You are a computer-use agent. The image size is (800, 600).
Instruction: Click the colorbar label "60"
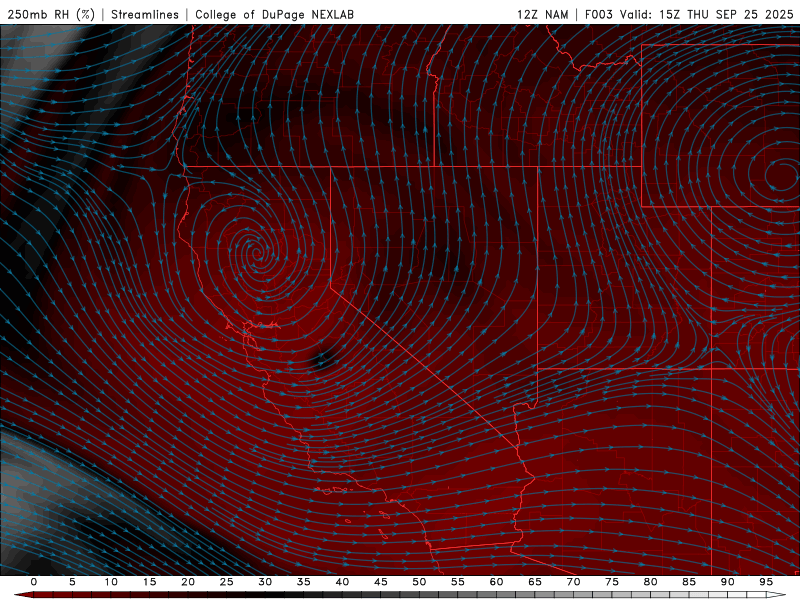(496, 582)
